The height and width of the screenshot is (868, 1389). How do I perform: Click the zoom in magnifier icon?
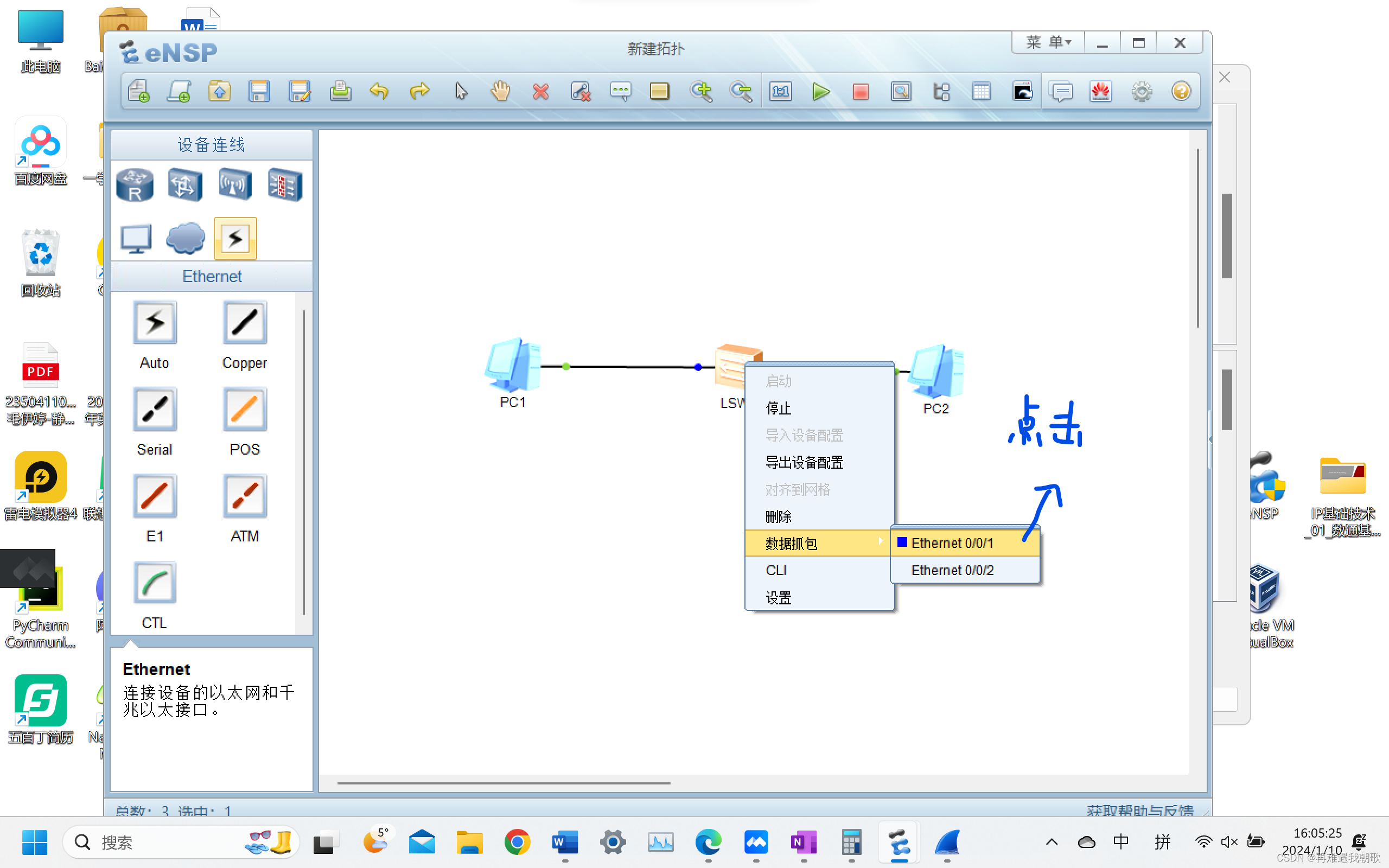(x=701, y=91)
